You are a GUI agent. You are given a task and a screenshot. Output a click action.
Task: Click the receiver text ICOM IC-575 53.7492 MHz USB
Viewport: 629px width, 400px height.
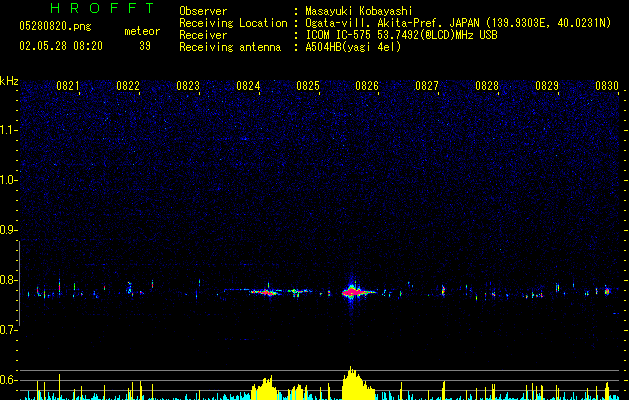click(401, 35)
